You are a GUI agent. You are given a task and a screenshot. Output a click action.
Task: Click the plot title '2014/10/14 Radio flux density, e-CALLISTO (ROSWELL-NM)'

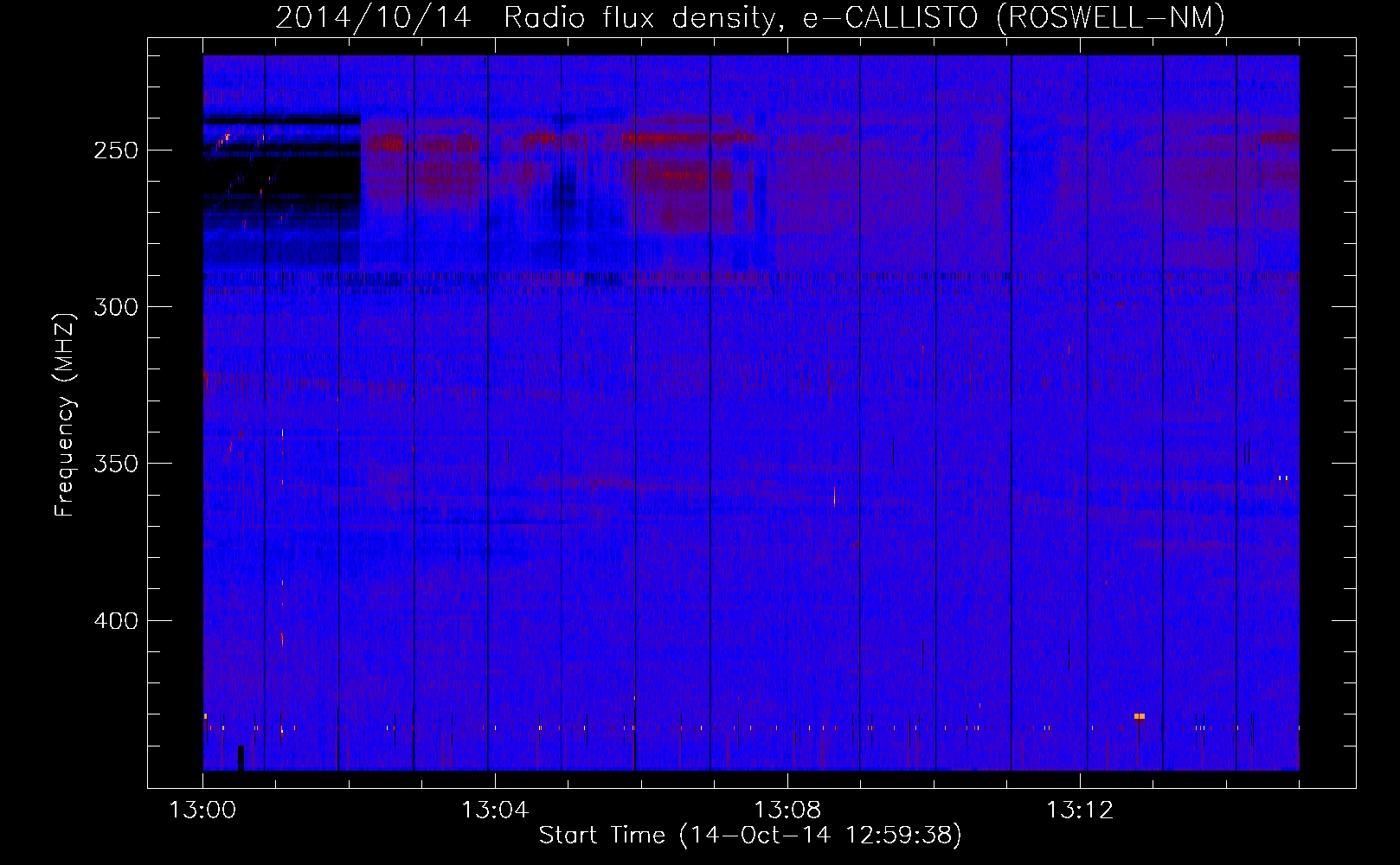pyautogui.click(x=750, y=18)
